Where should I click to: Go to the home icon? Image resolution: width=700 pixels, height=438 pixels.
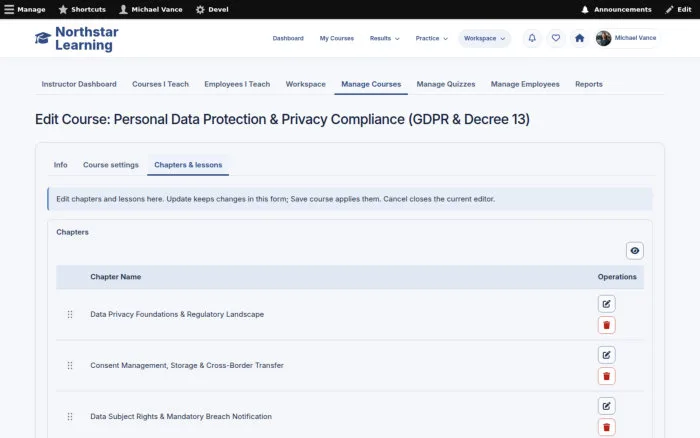pos(579,38)
